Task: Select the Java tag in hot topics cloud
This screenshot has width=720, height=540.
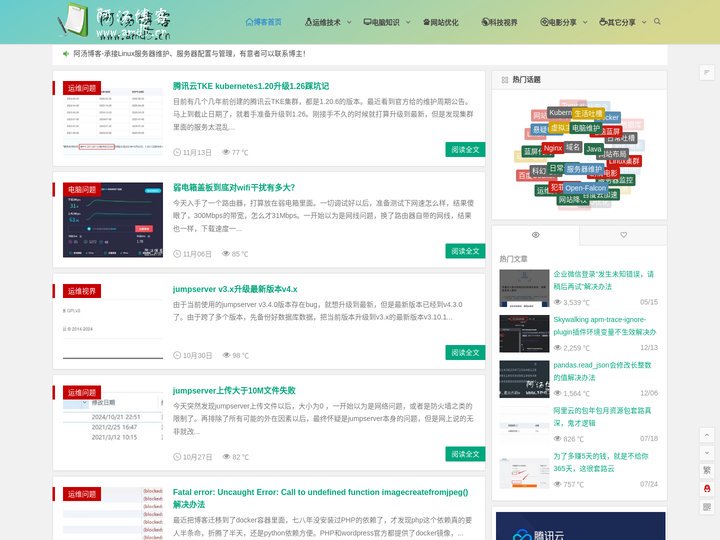Action: [x=594, y=149]
